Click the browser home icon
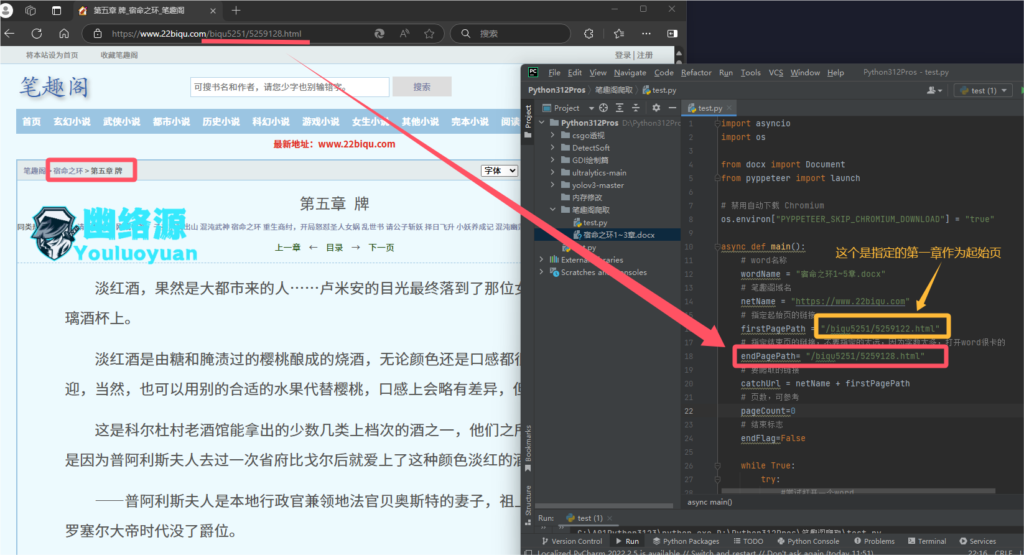The image size is (1024, 555). tap(64, 33)
